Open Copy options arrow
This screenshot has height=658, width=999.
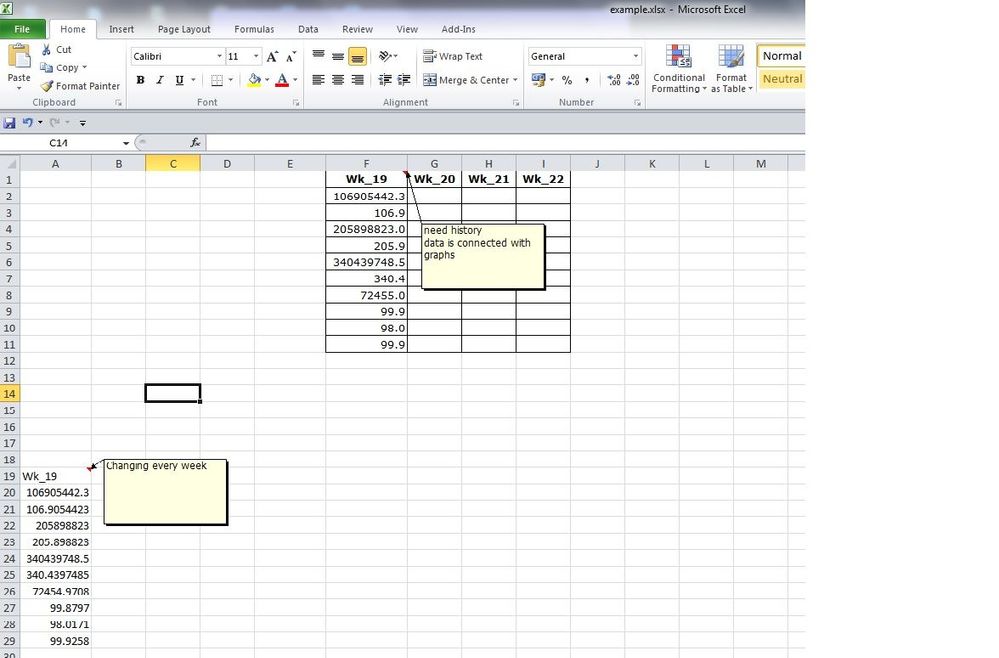[x=84, y=68]
